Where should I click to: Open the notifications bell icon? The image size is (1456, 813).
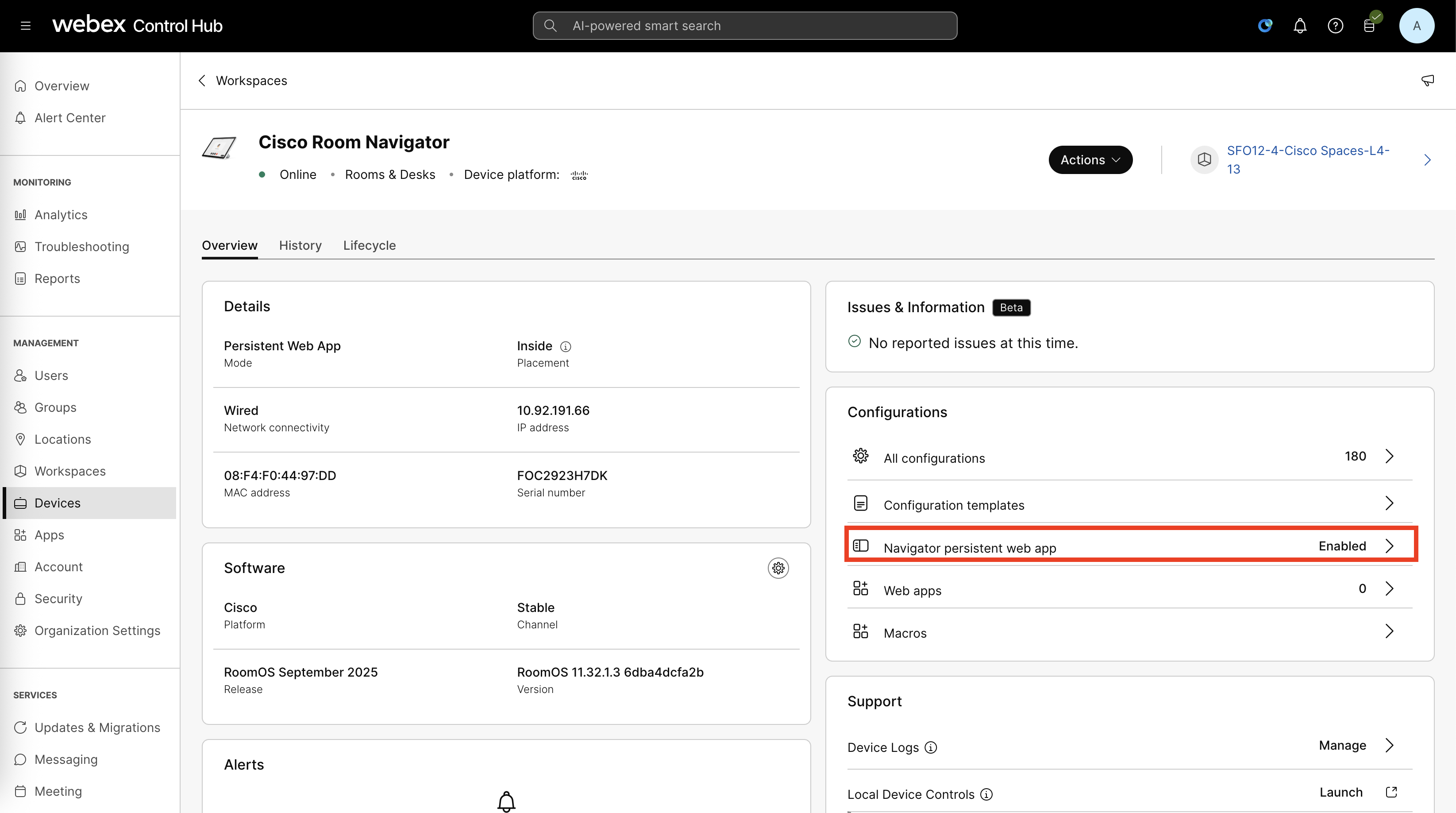pyautogui.click(x=1300, y=25)
